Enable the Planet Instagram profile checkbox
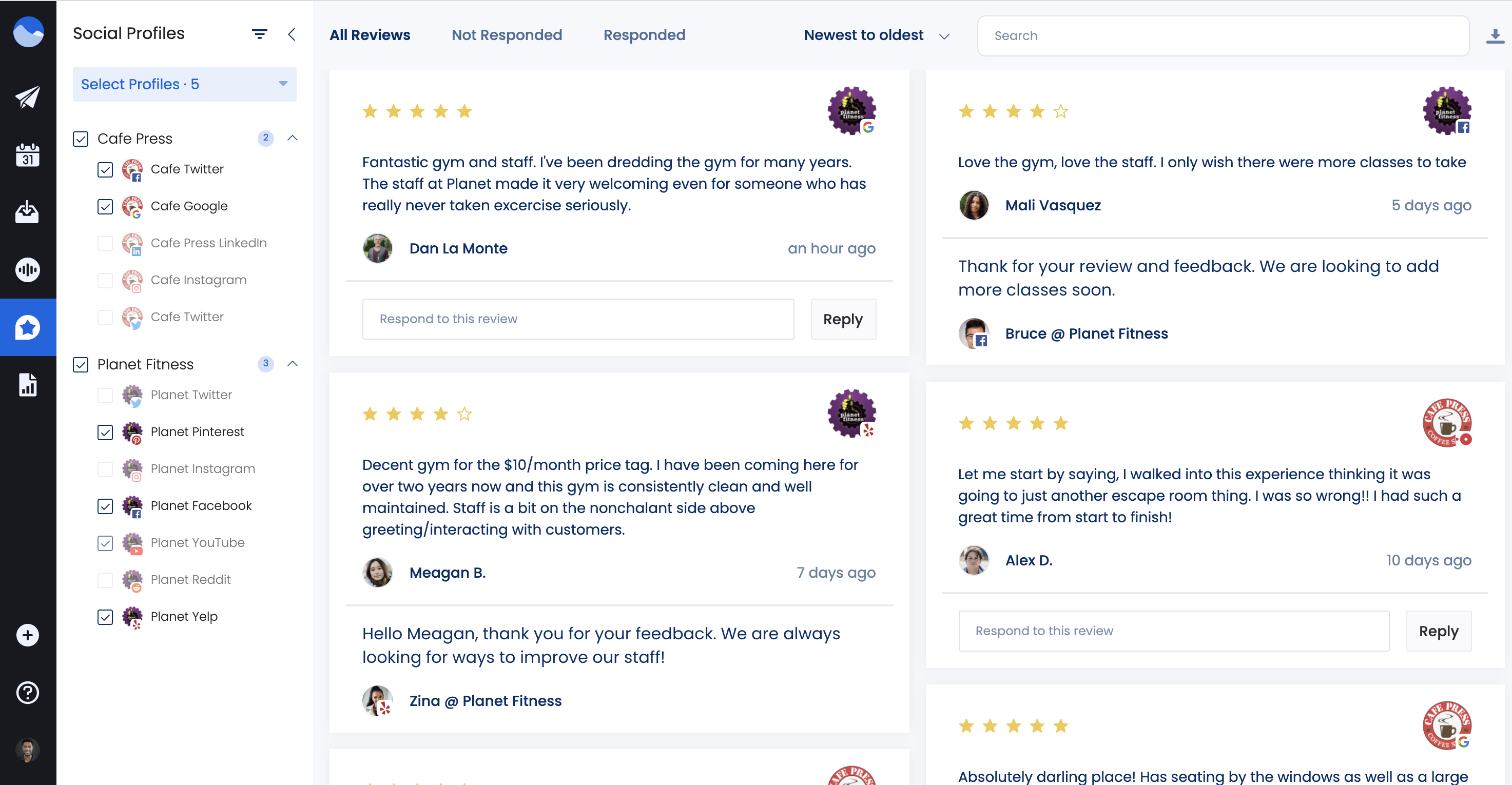The image size is (1512, 785). click(105, 469)
